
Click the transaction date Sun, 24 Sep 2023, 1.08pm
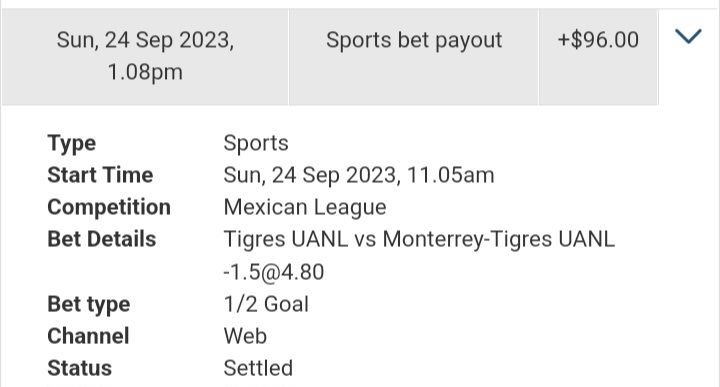[145, 56]
